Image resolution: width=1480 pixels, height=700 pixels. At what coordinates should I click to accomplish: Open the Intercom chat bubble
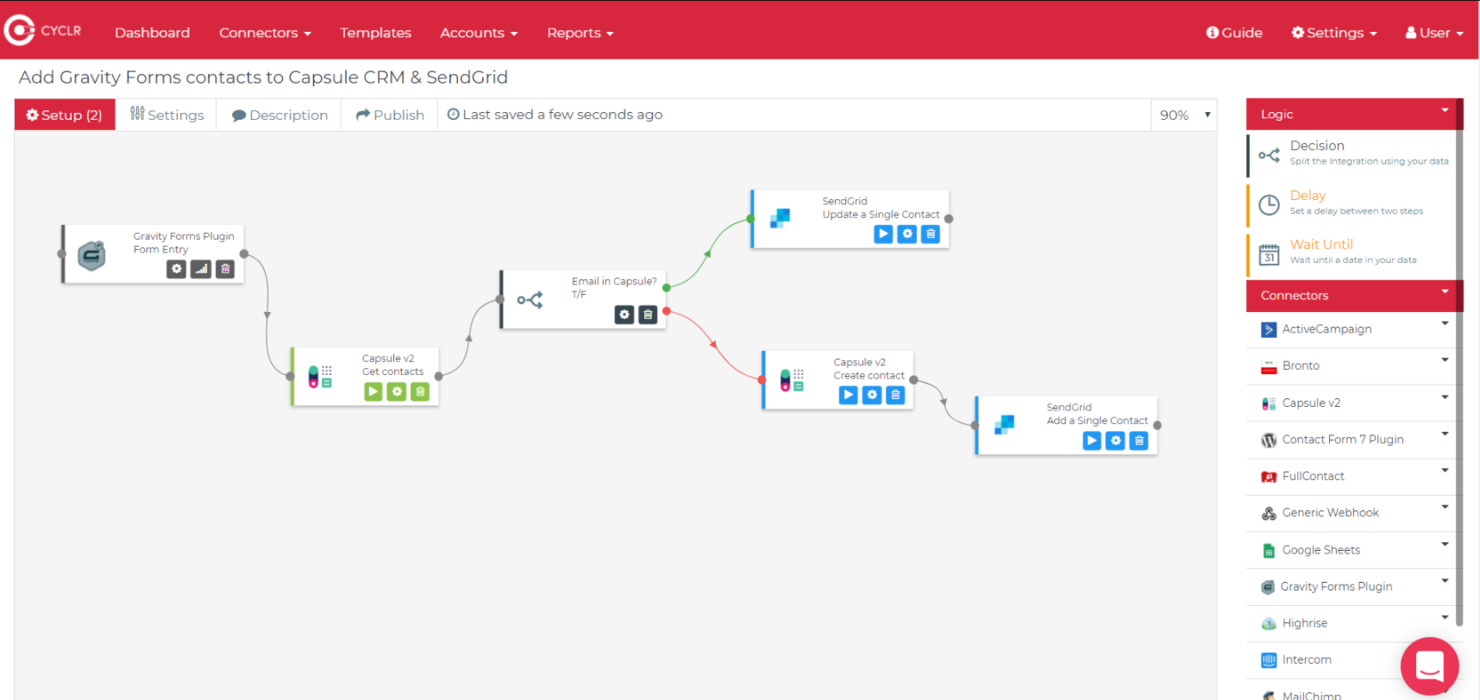click(1429, 666)
